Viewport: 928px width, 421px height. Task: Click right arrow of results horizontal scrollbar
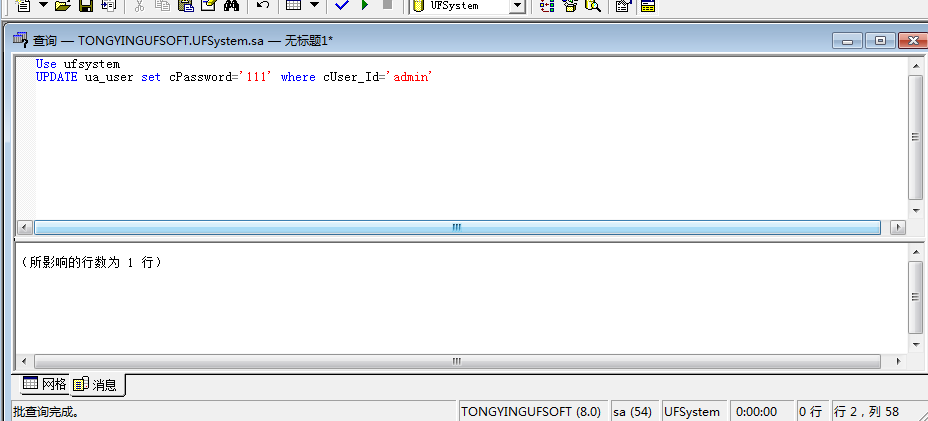tap(898, 361)
